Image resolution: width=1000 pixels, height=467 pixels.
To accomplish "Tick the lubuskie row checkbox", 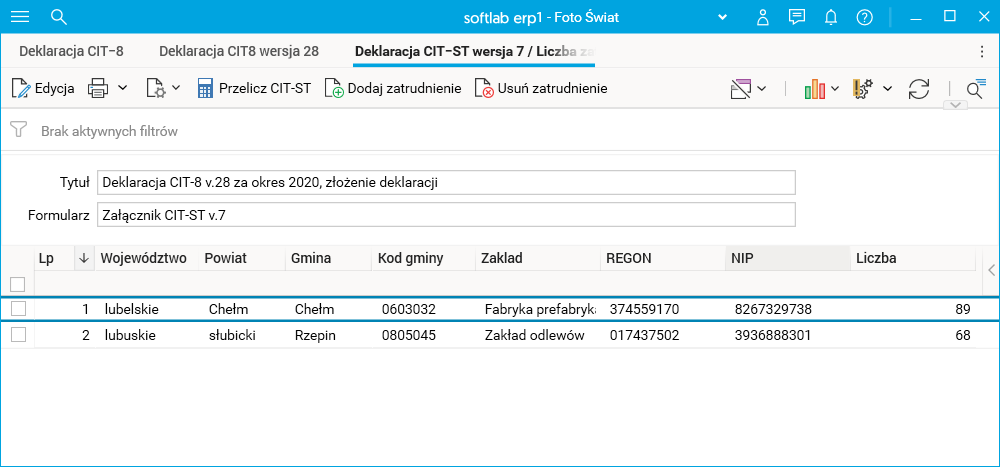I will pyautogui.click(x=18, y=335).
